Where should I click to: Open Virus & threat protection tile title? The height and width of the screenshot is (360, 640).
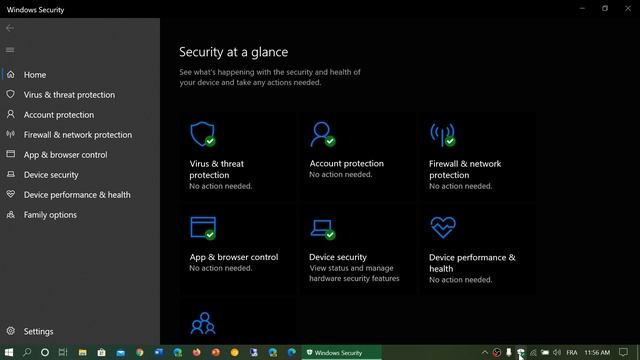pyautogui.click(x=217, y=169)
